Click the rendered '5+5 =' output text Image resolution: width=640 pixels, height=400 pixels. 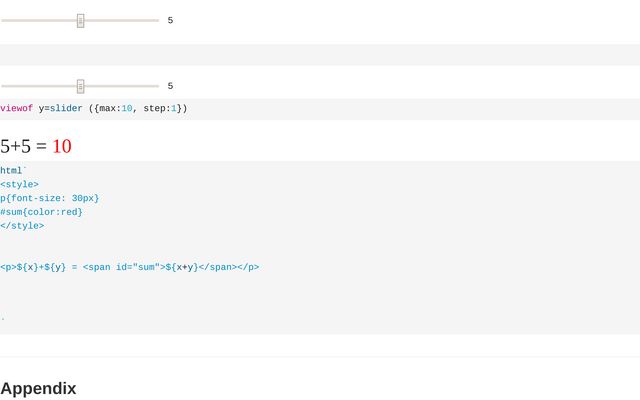tap(24, 146)
